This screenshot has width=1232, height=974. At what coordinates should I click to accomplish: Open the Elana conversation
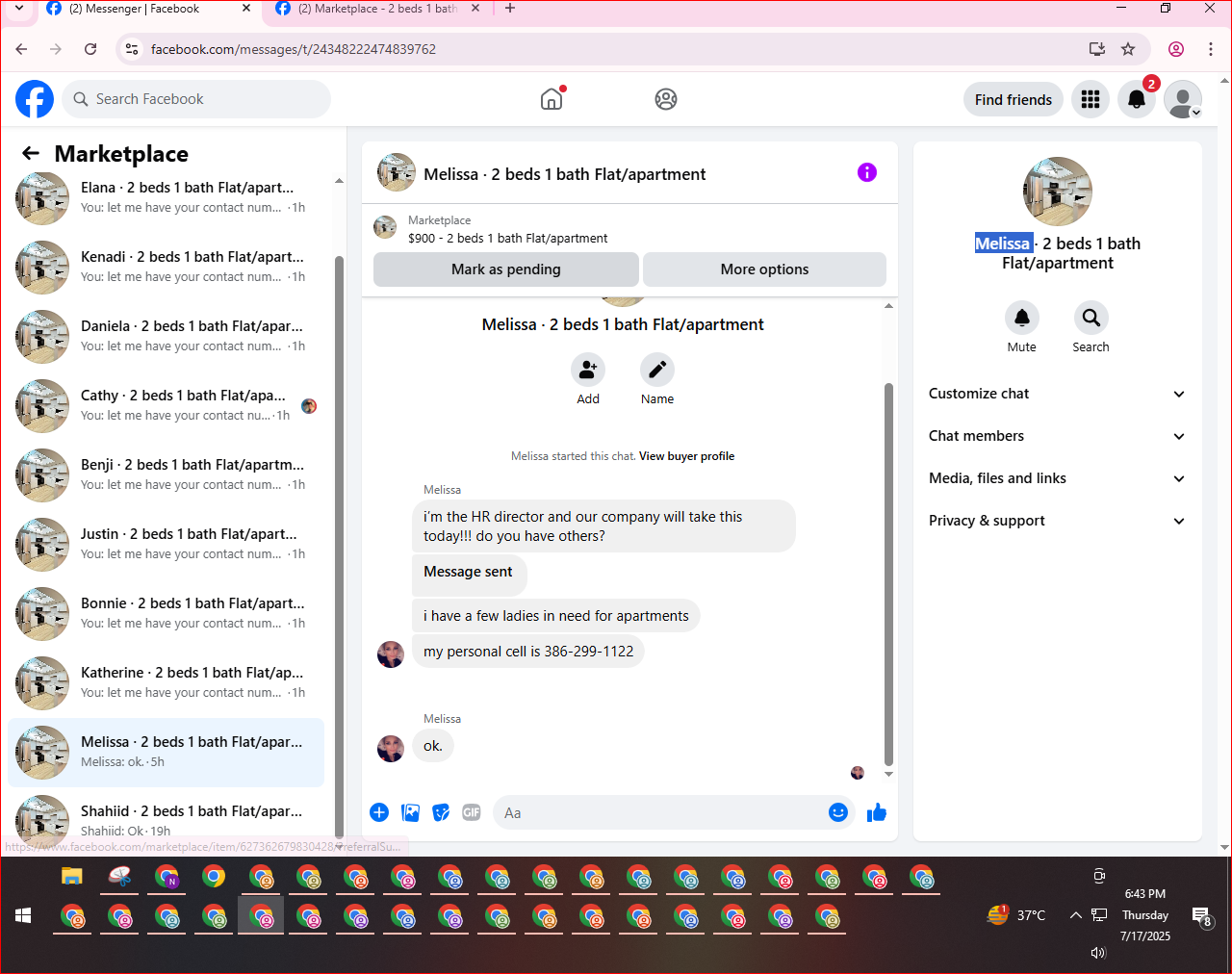[167, 197]
